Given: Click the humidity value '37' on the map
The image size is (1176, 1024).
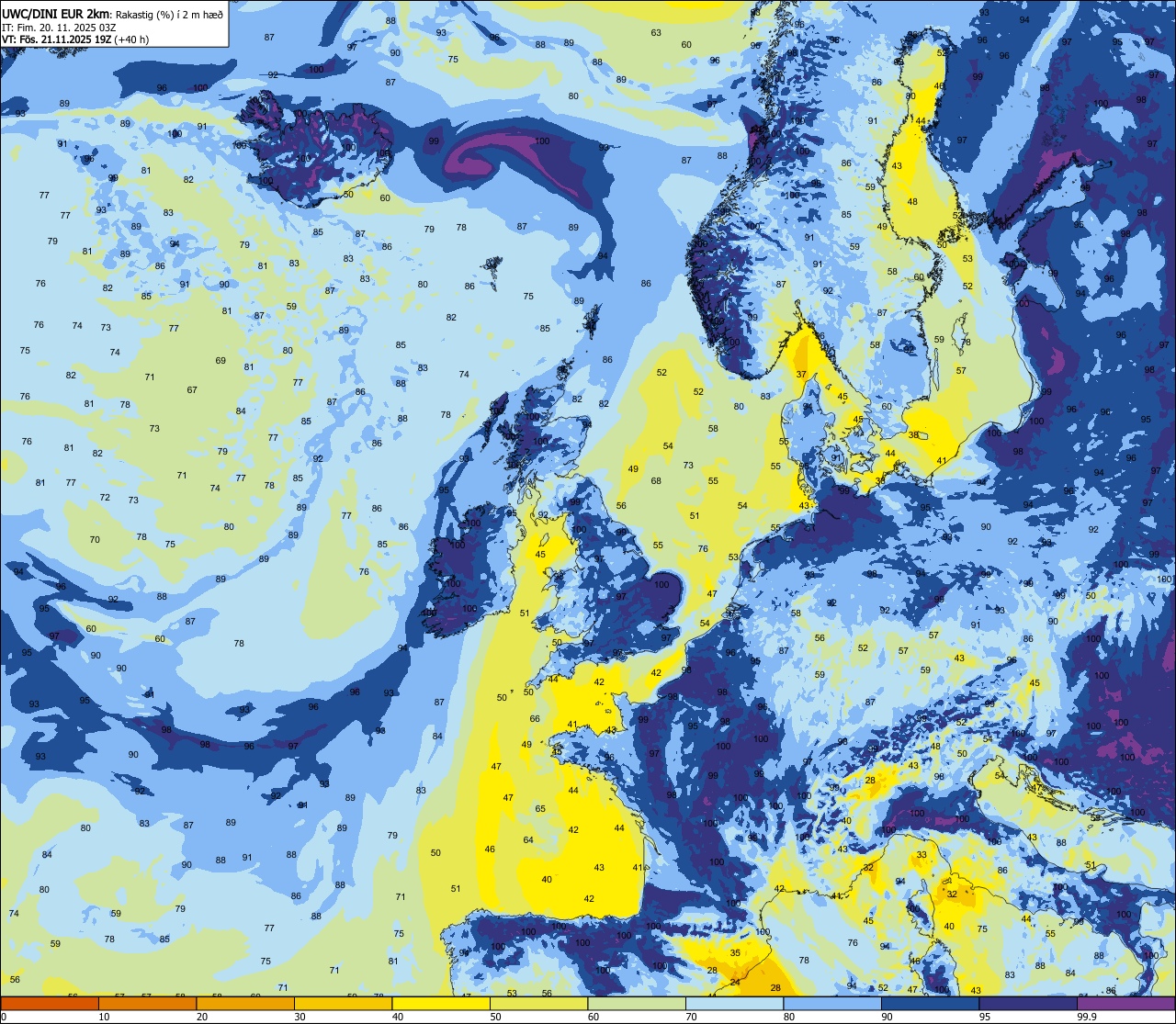Looking at the screenshot, I should [x=801, y=375].
